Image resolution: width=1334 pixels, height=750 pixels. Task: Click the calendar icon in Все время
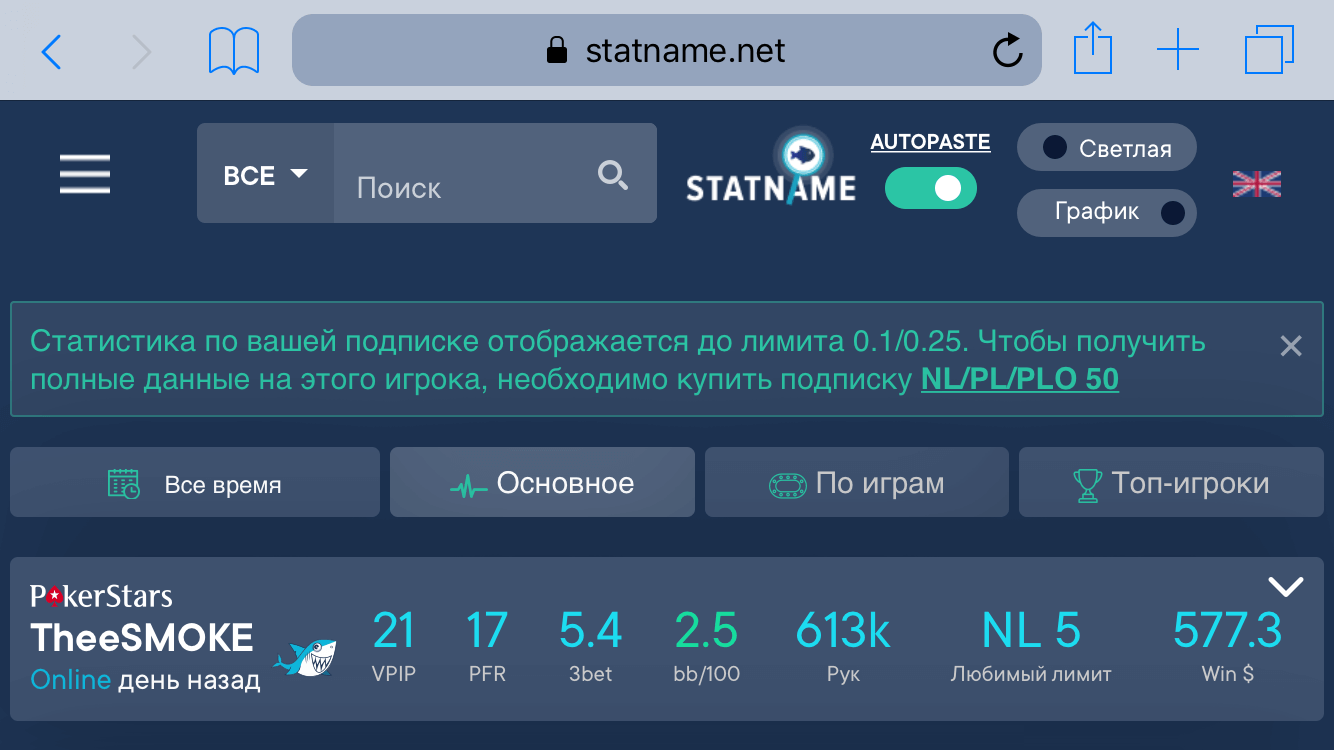[124, 484]
